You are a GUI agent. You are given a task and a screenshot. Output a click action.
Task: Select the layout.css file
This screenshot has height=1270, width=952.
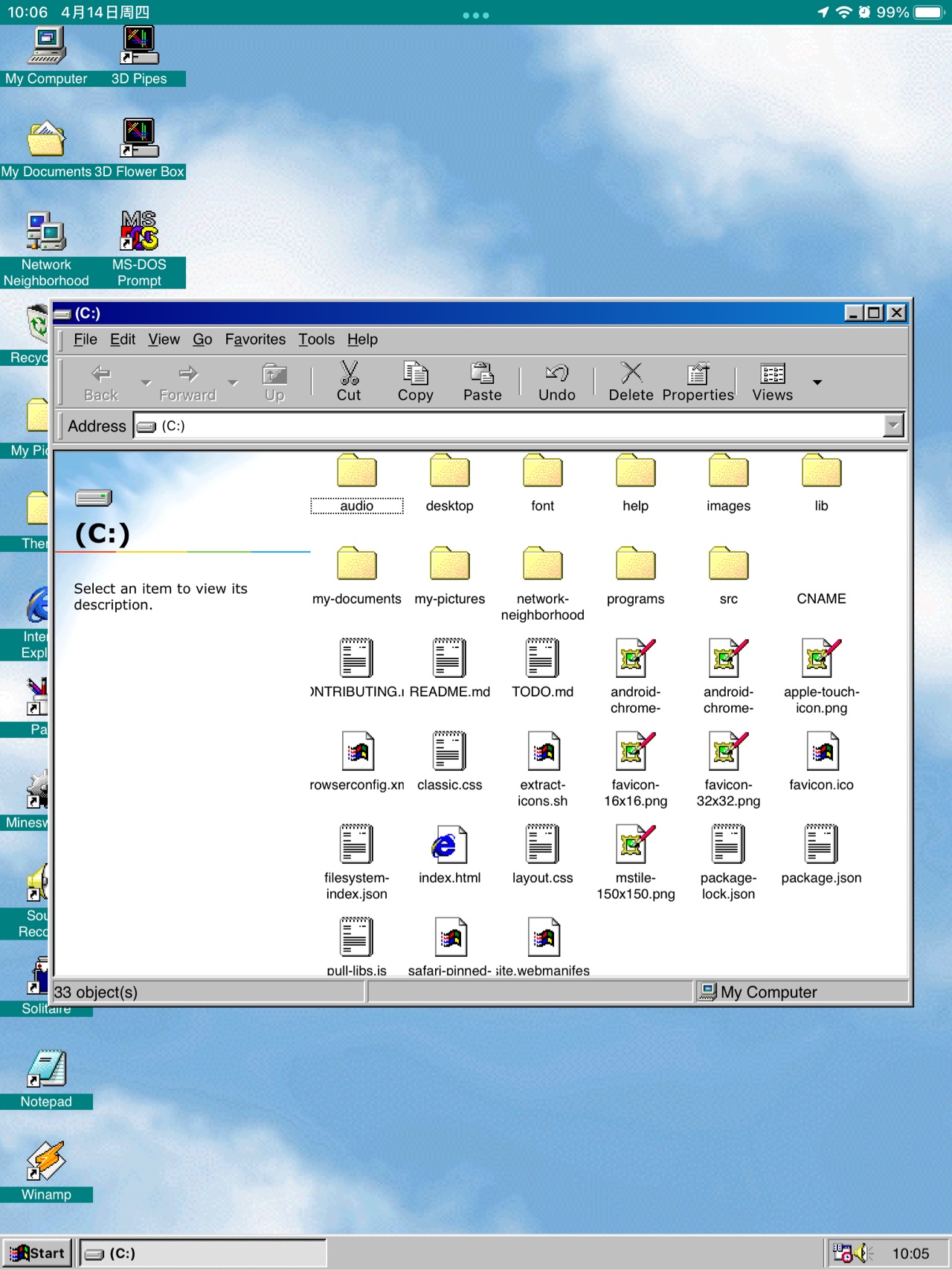[543, 856]
